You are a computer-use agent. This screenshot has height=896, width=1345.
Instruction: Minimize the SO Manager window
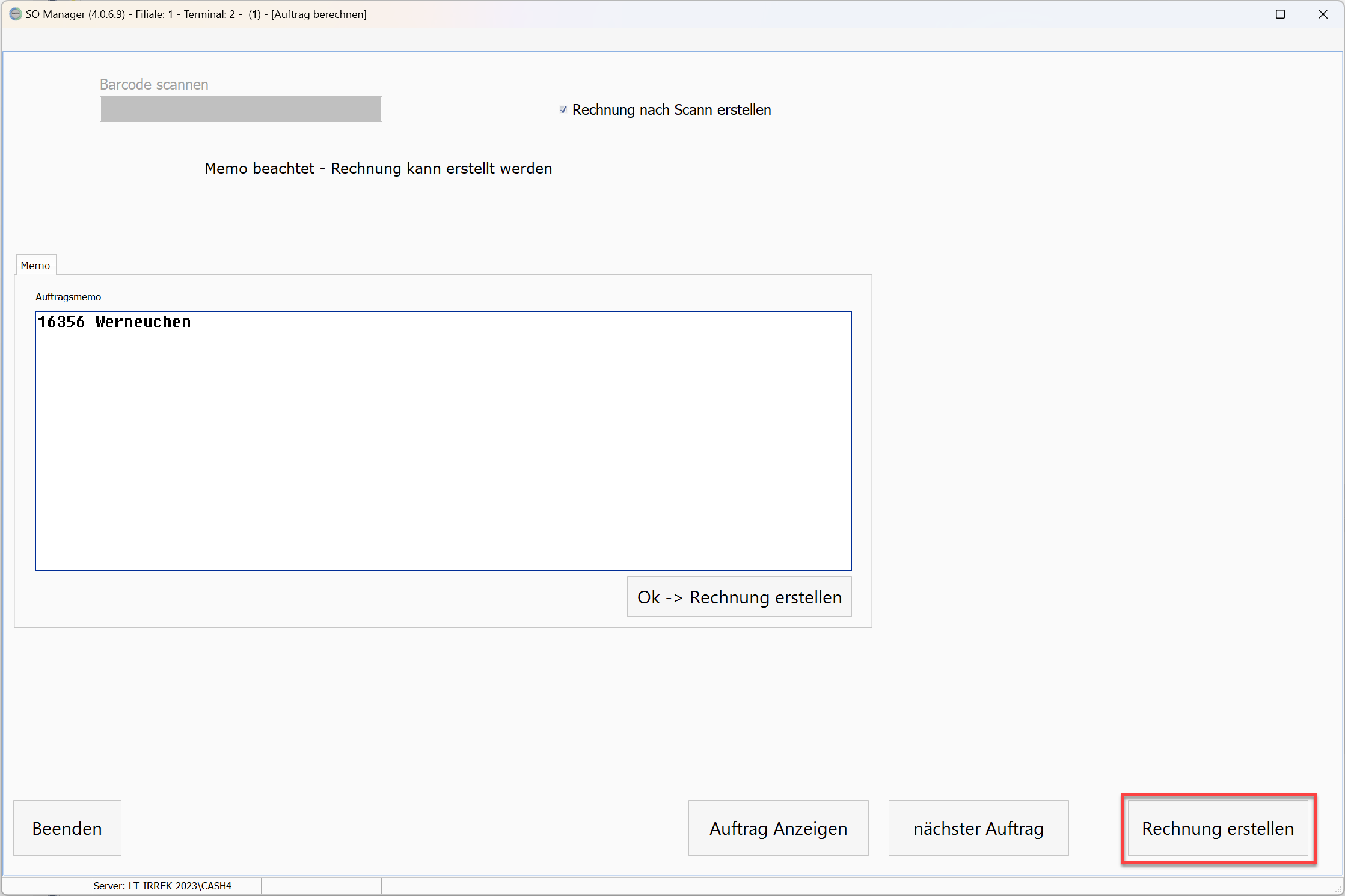[1239, 14]
